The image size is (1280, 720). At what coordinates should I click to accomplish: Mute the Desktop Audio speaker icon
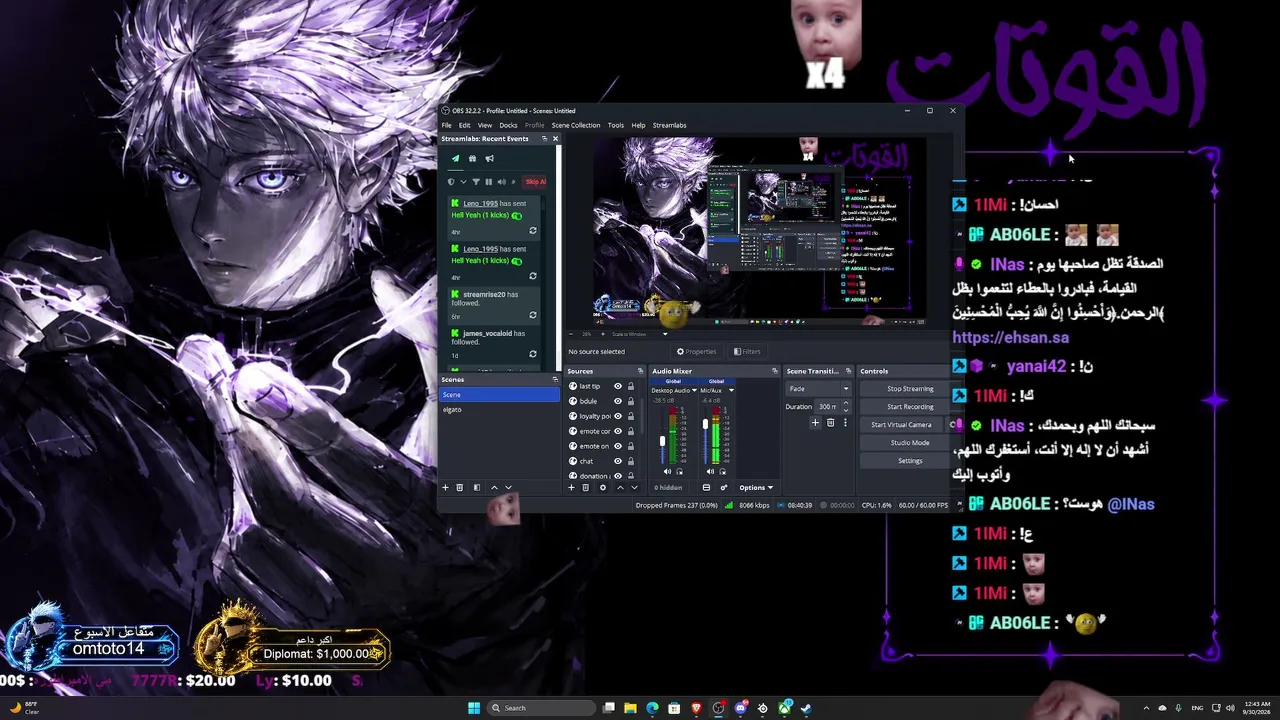668,471
